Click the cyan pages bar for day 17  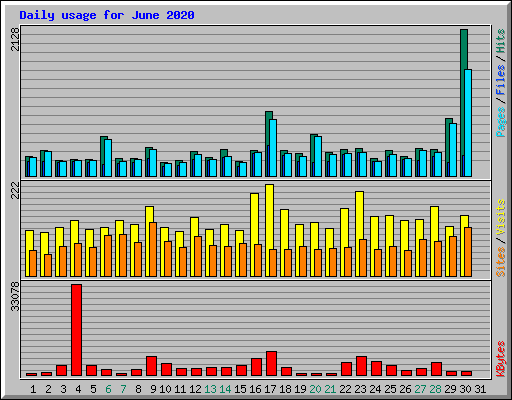(x=273, y=148)
